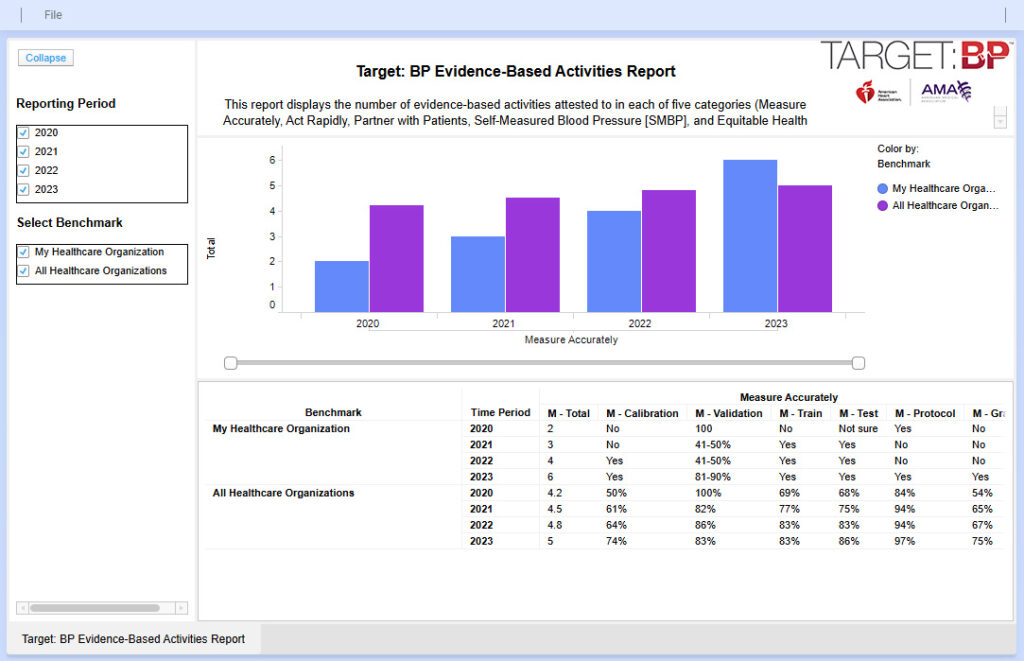
Task: Click the AMA logo
Action: tap(946, 92)
